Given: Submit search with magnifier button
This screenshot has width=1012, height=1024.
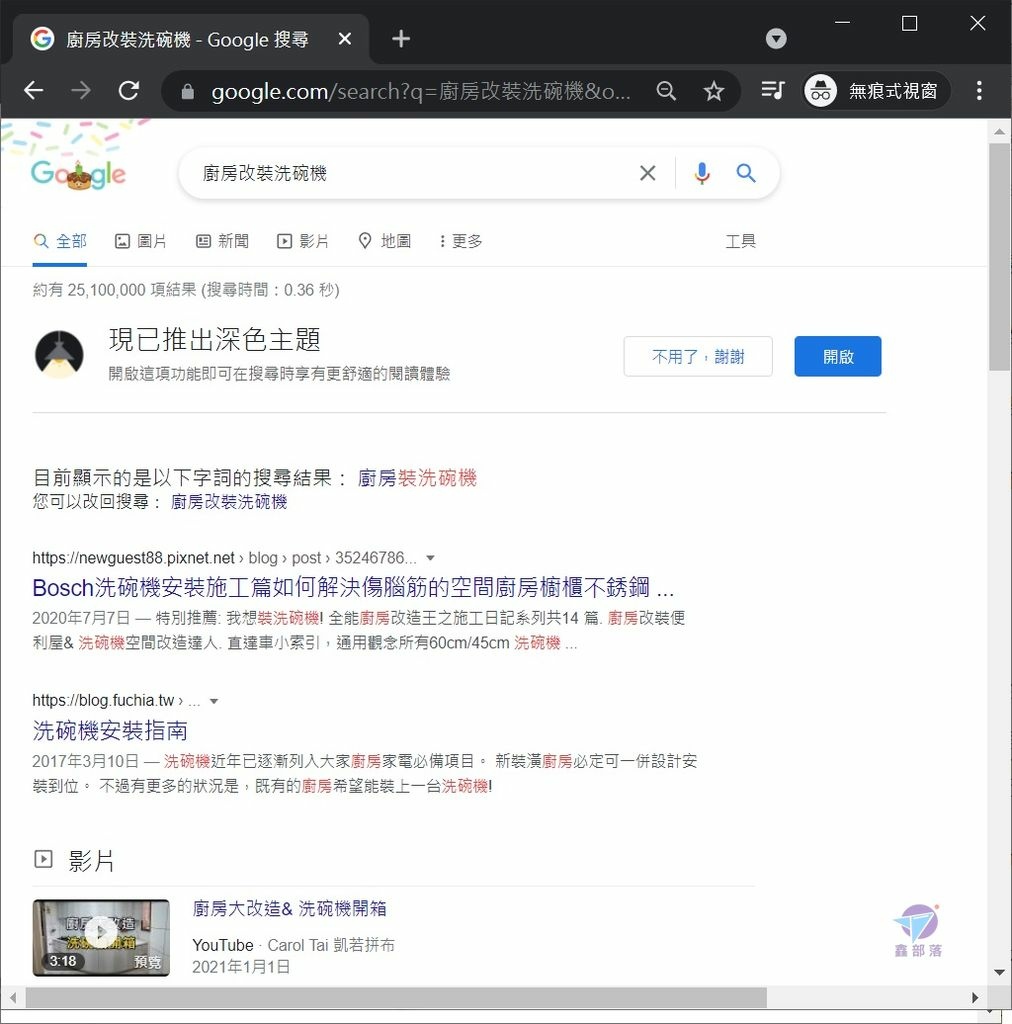Looking at the screenshot, I should (x=746, y=173).
